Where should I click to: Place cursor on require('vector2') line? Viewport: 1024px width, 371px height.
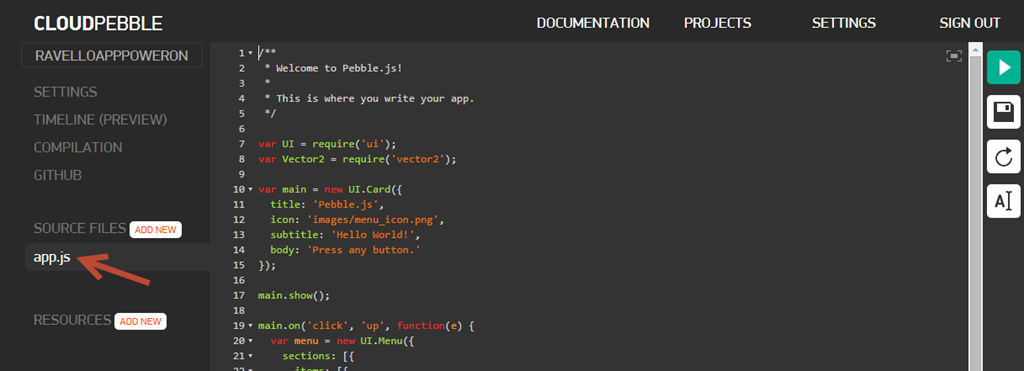[x=357, y=159]
